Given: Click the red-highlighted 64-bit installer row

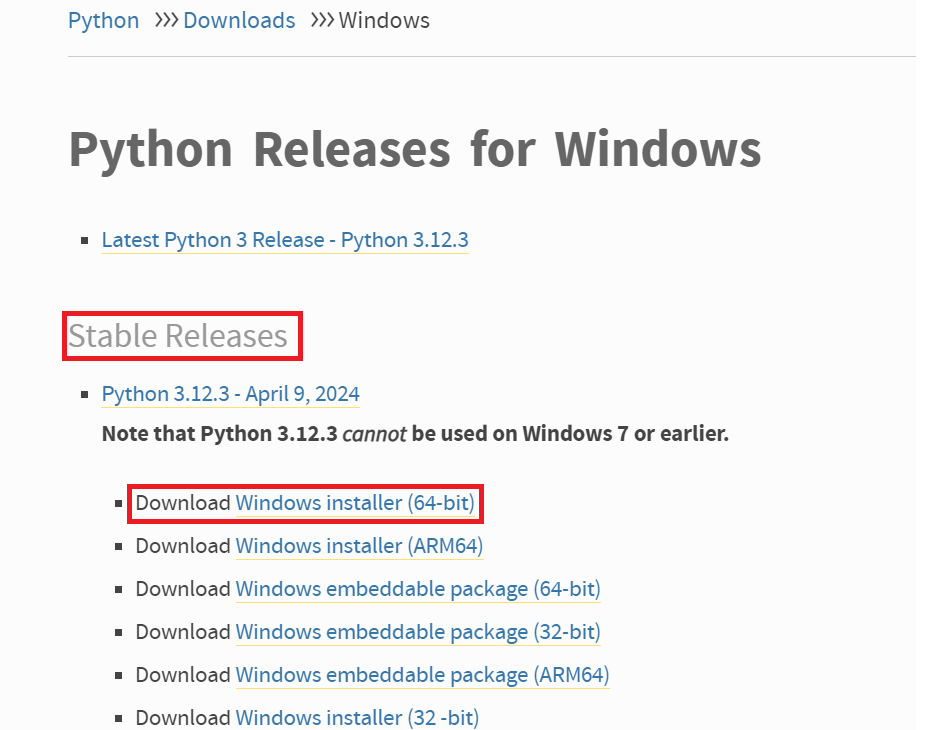Looking at the screenshot, I should point(305,503).
